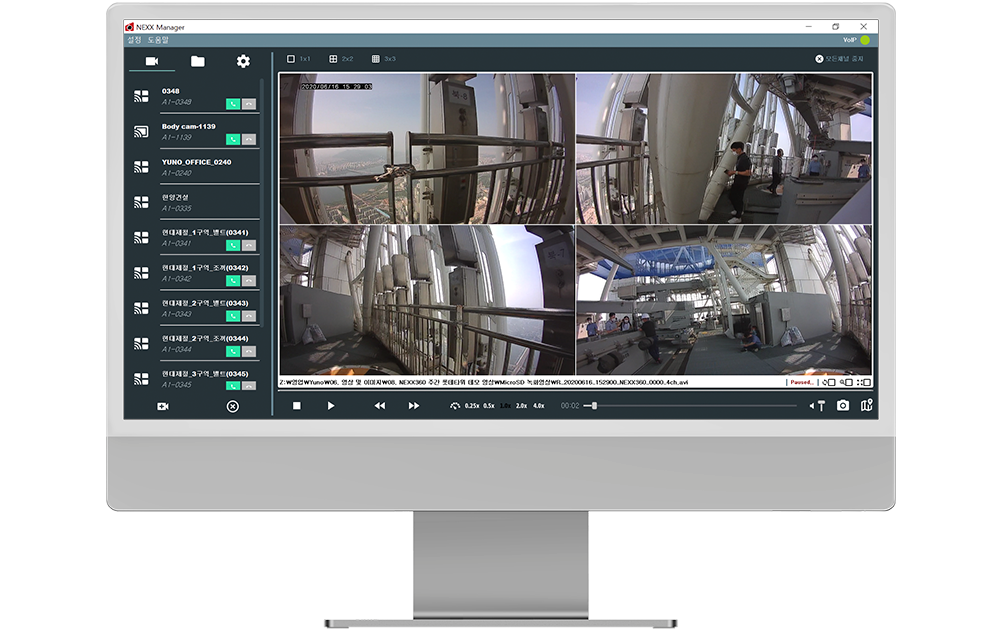1000x630 pixels.
Task: Open the settings gear tab
Action: (x=243, y=62)
